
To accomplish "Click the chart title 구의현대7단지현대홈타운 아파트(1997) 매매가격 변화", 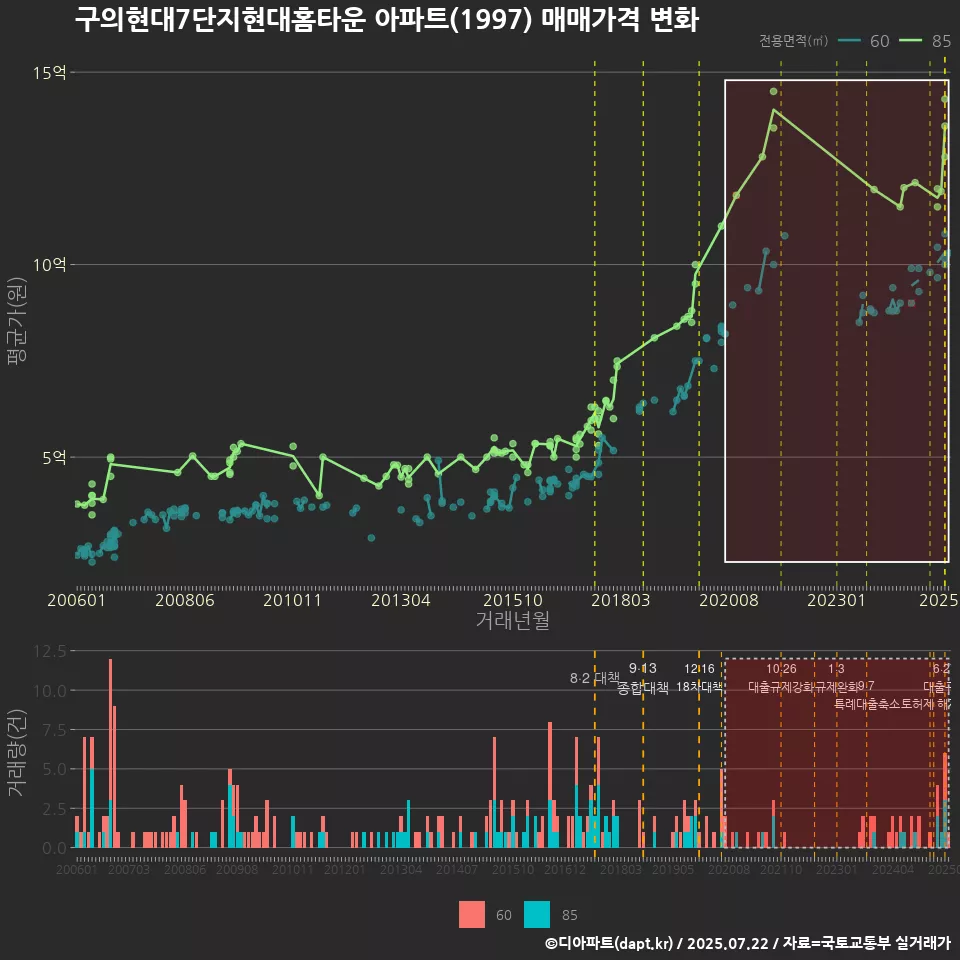I will 386,19.
